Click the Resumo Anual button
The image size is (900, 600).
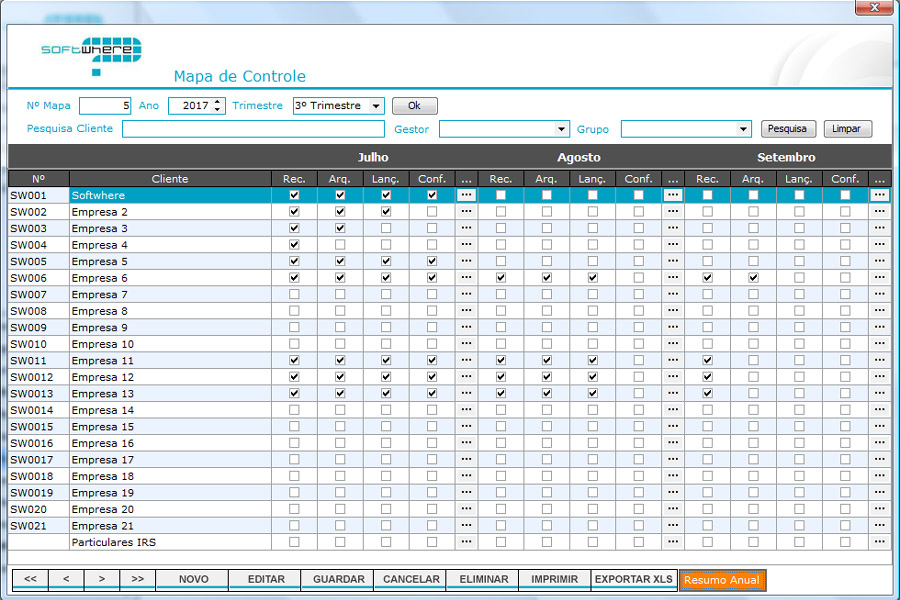point(722,580)
